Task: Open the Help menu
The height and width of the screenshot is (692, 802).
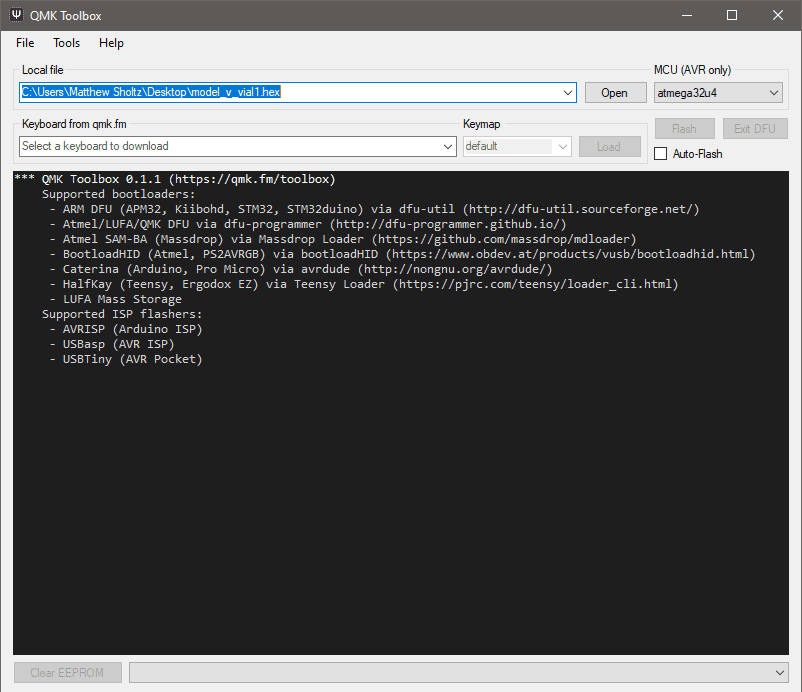Action: point(111,43)
